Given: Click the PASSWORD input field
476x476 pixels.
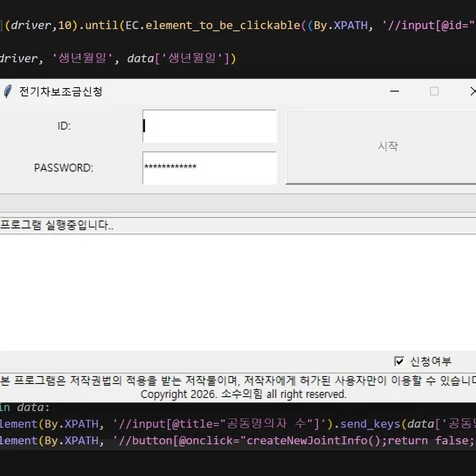Looking at the screenshot, I should click(x=209, y=168).
